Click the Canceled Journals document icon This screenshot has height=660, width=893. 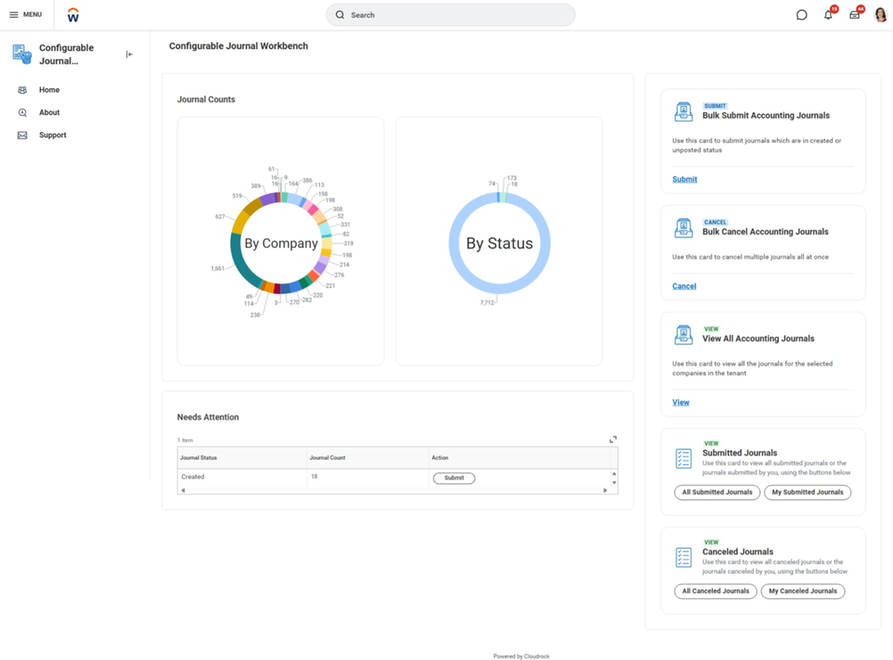point(683,556)
